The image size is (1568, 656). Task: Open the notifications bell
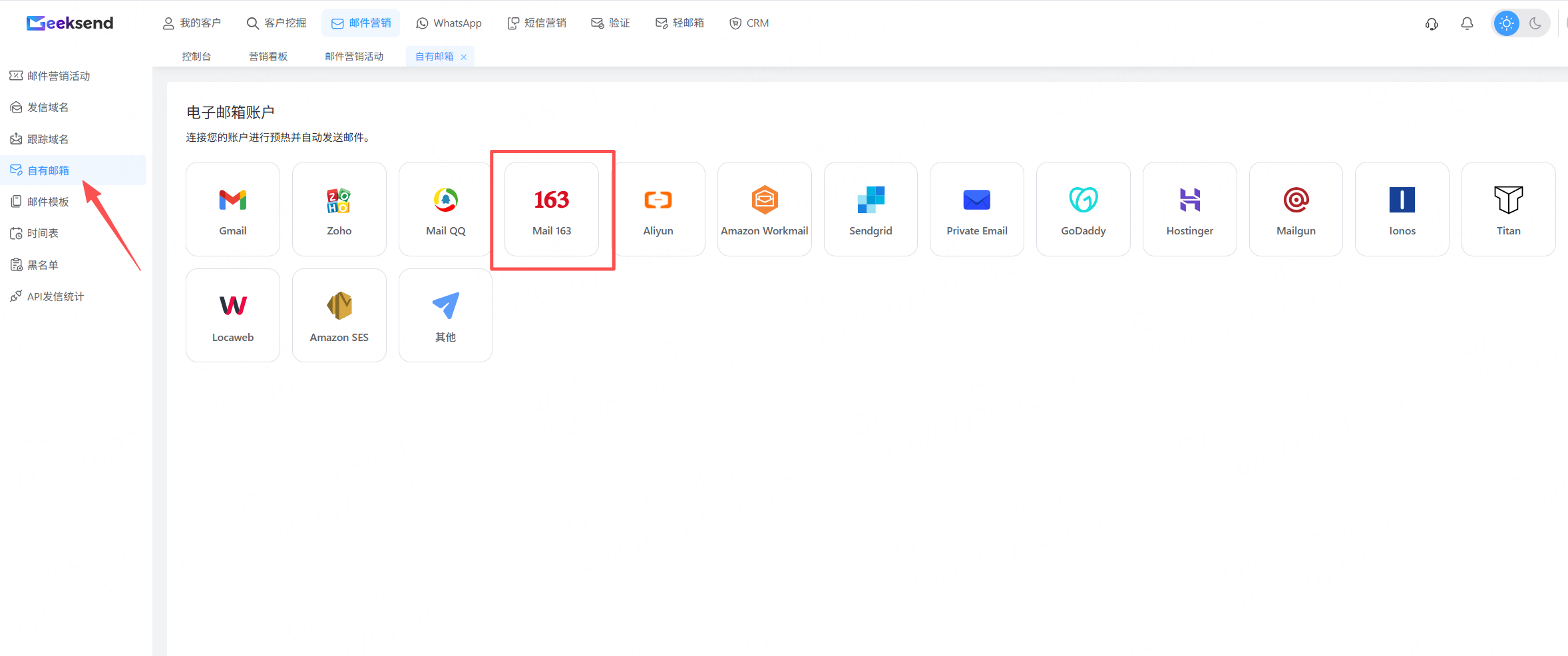pyautogui.click(x=1467, y=24)
